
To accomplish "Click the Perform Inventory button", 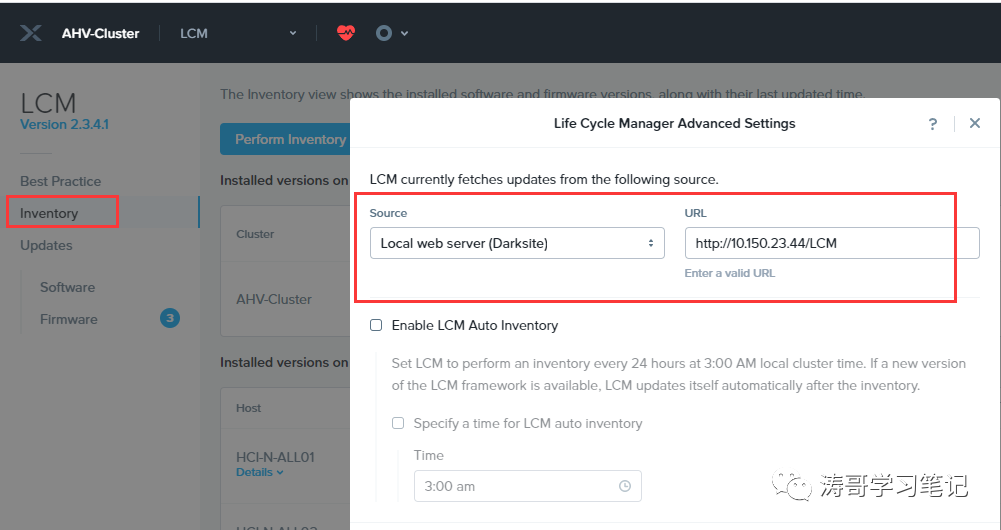I will tap(285, 139).
